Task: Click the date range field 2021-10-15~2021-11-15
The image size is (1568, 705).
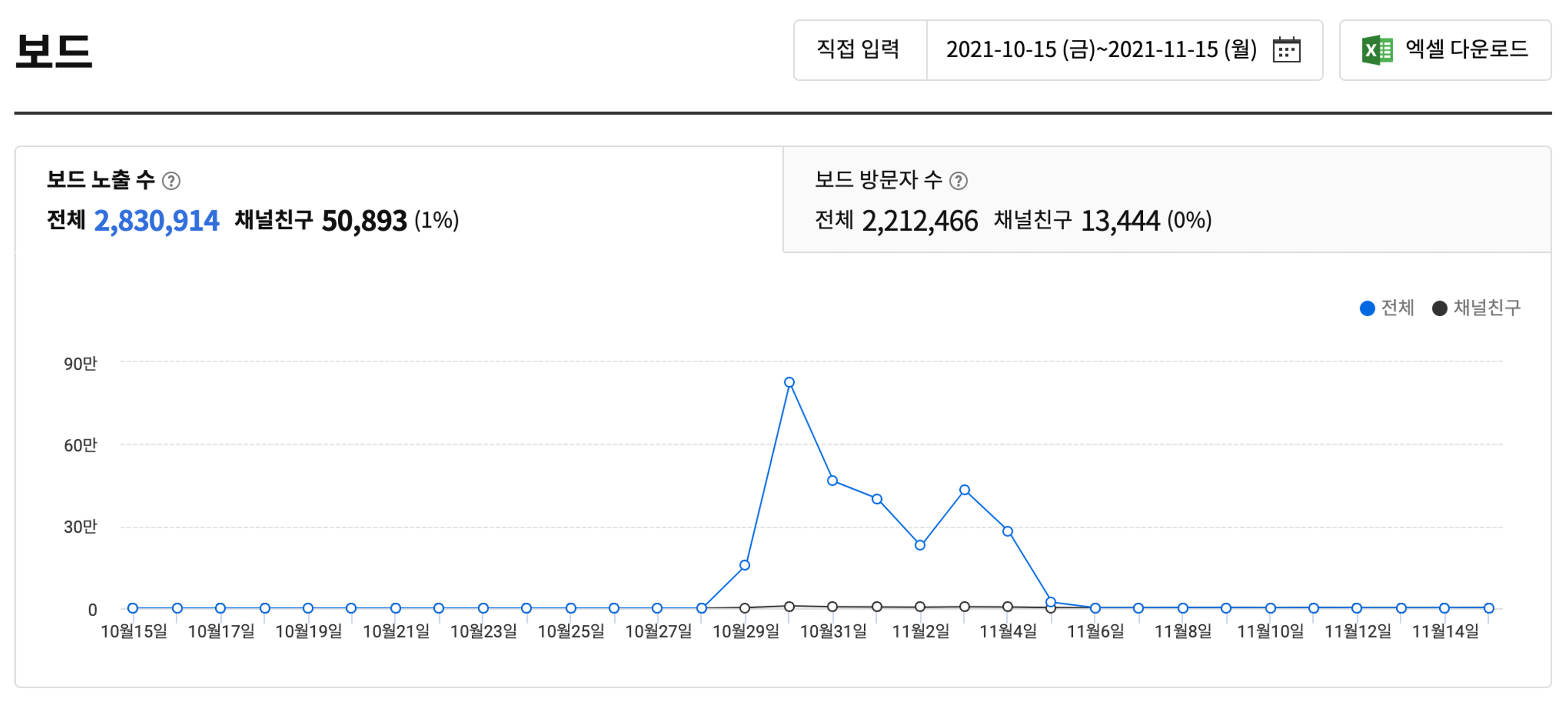Action: 1124,50
